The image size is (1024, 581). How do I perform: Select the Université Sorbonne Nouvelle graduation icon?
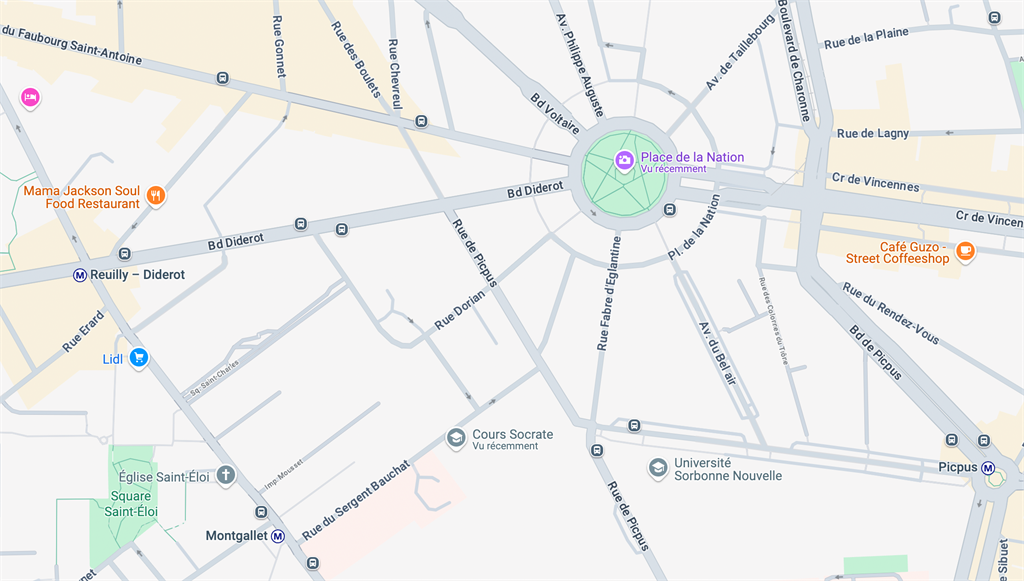click(658, 467)
